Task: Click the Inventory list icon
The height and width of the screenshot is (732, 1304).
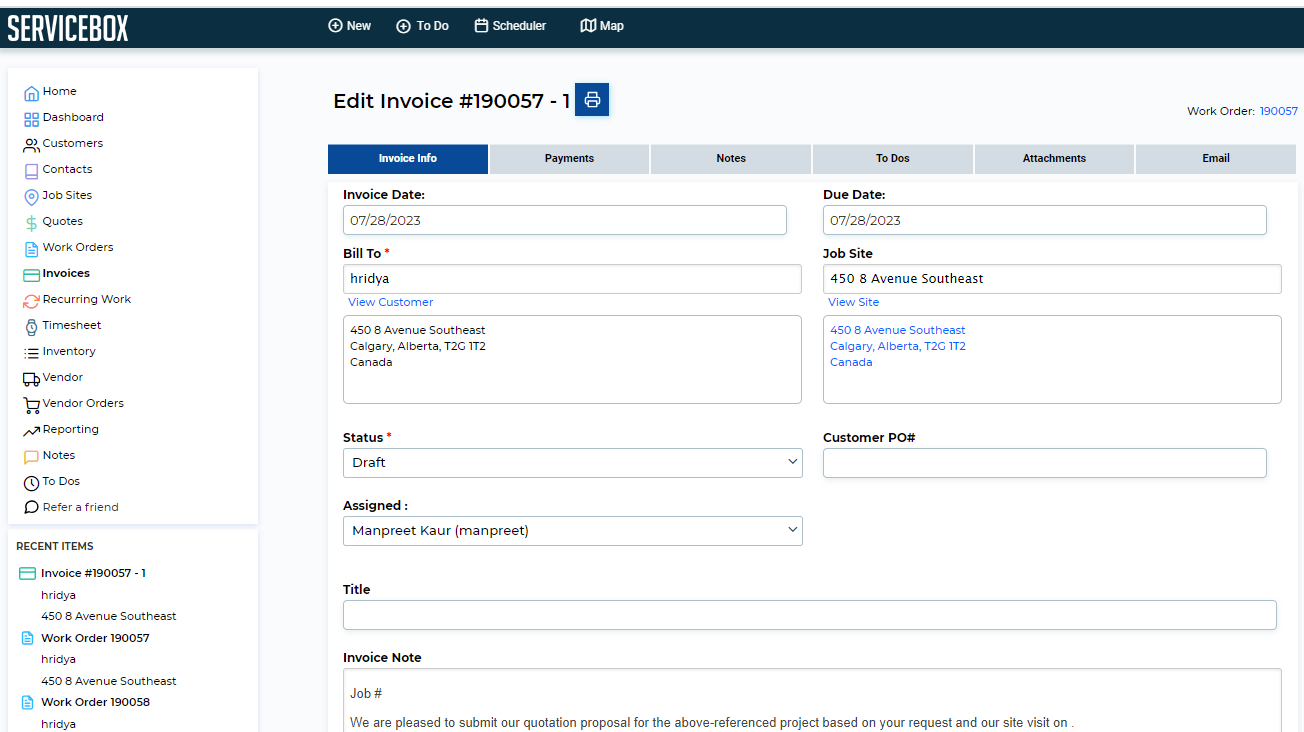Action: pos(31,353)
